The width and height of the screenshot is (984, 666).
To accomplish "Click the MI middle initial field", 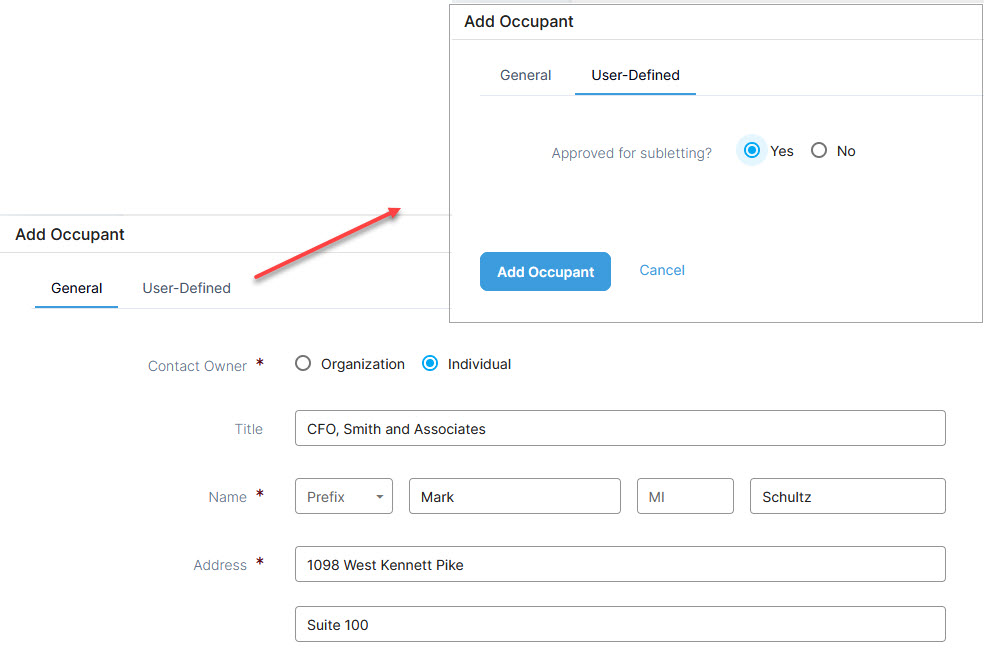I will [685, 497].
